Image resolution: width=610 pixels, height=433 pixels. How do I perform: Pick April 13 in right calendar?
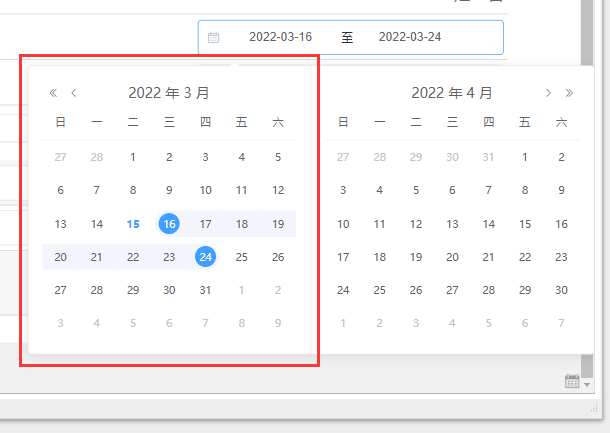click(452, 224)
